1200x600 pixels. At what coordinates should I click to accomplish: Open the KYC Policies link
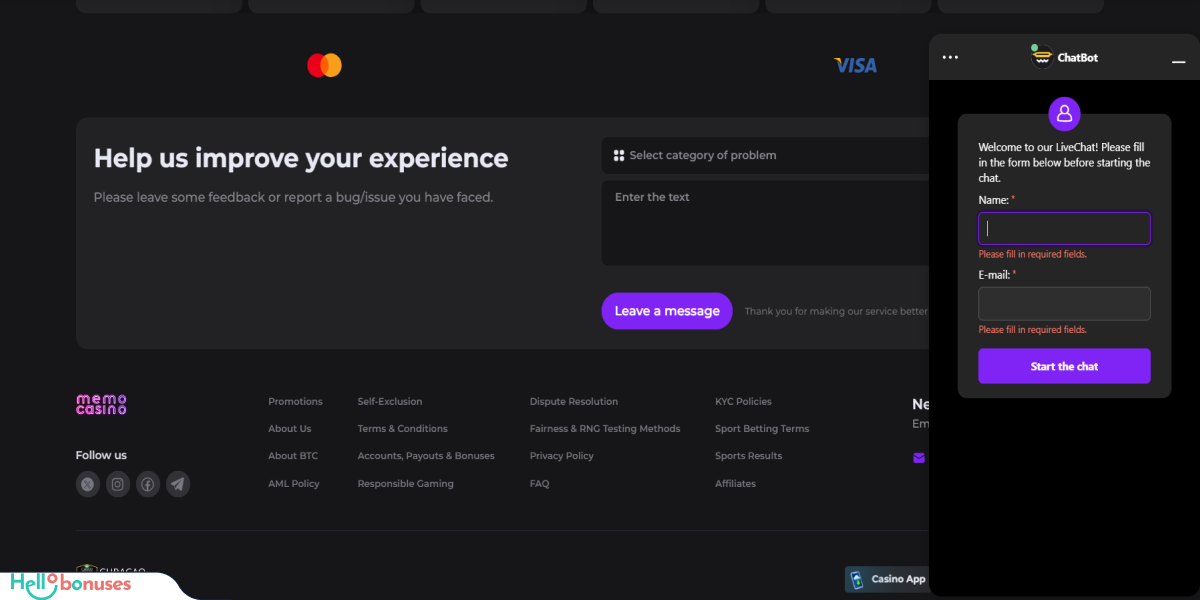point(743,401)
